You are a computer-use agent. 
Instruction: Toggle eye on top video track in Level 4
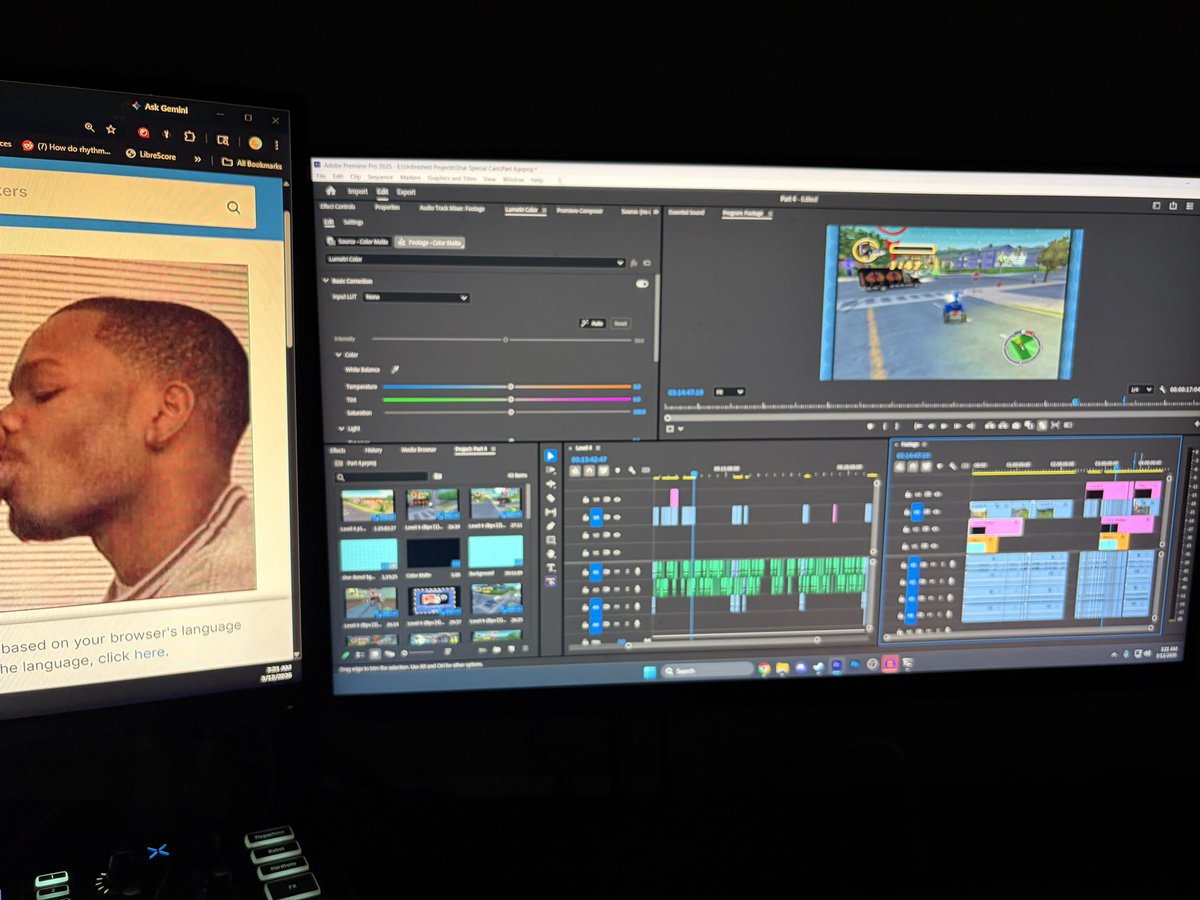click(617, 499)
